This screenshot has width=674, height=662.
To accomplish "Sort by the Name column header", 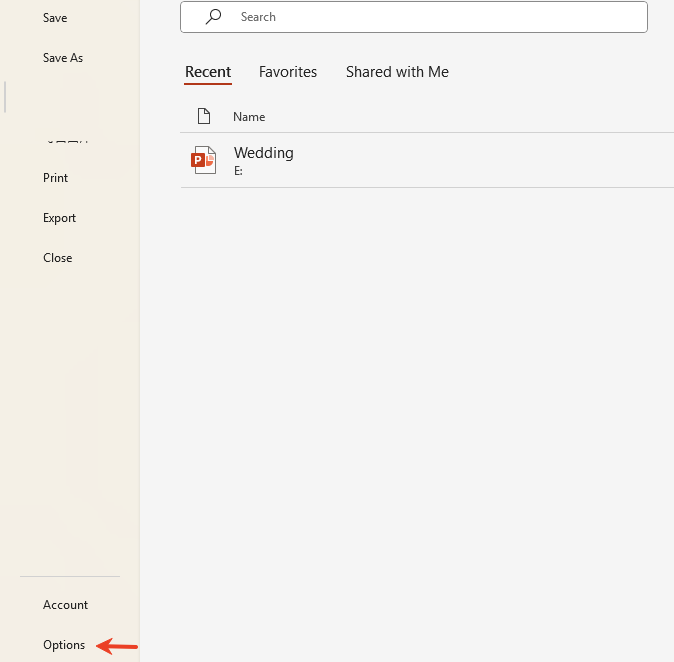I will tap(249, 116).
